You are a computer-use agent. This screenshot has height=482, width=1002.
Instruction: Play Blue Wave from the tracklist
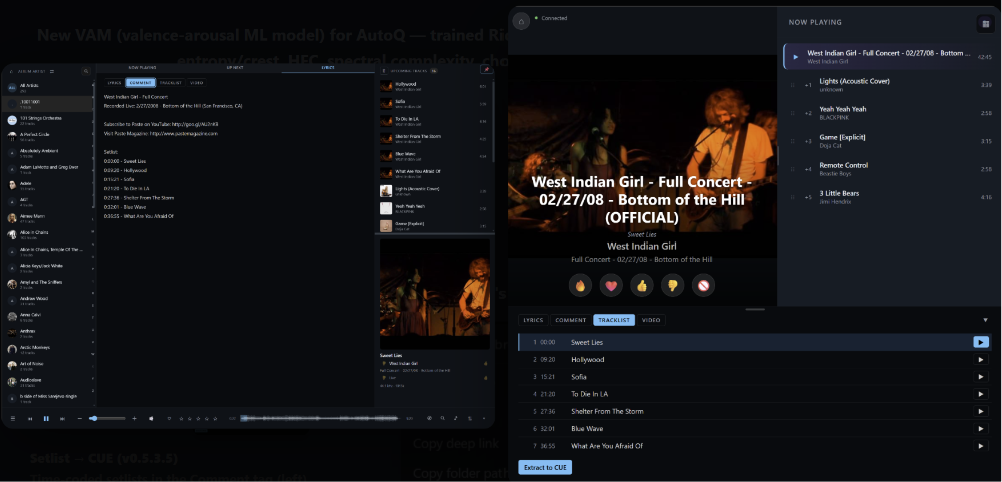pyautogui.click(x=981, y=428)
